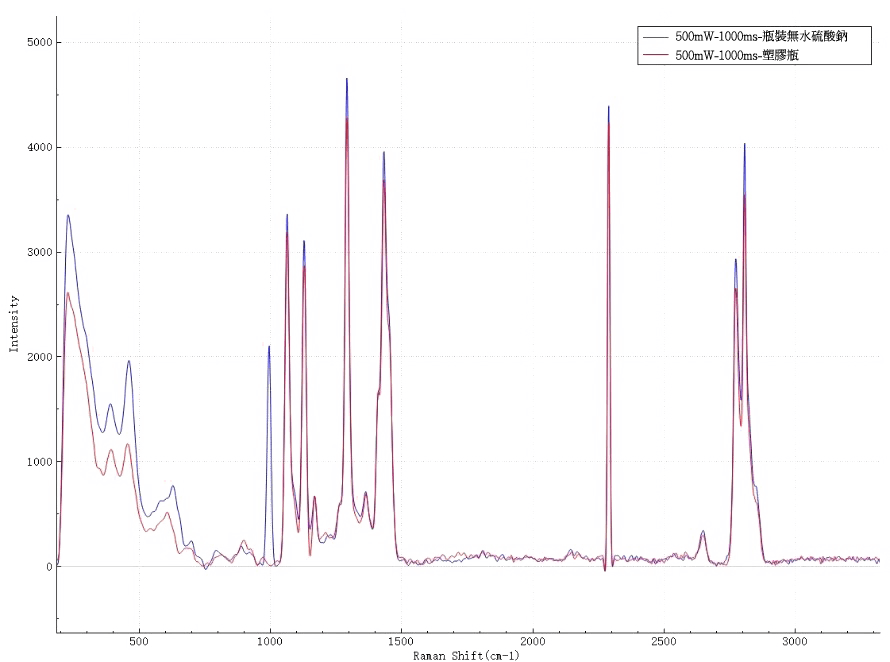Select the 4000 tick label on y-axis

pyautogui.click(x=40, y=148)
